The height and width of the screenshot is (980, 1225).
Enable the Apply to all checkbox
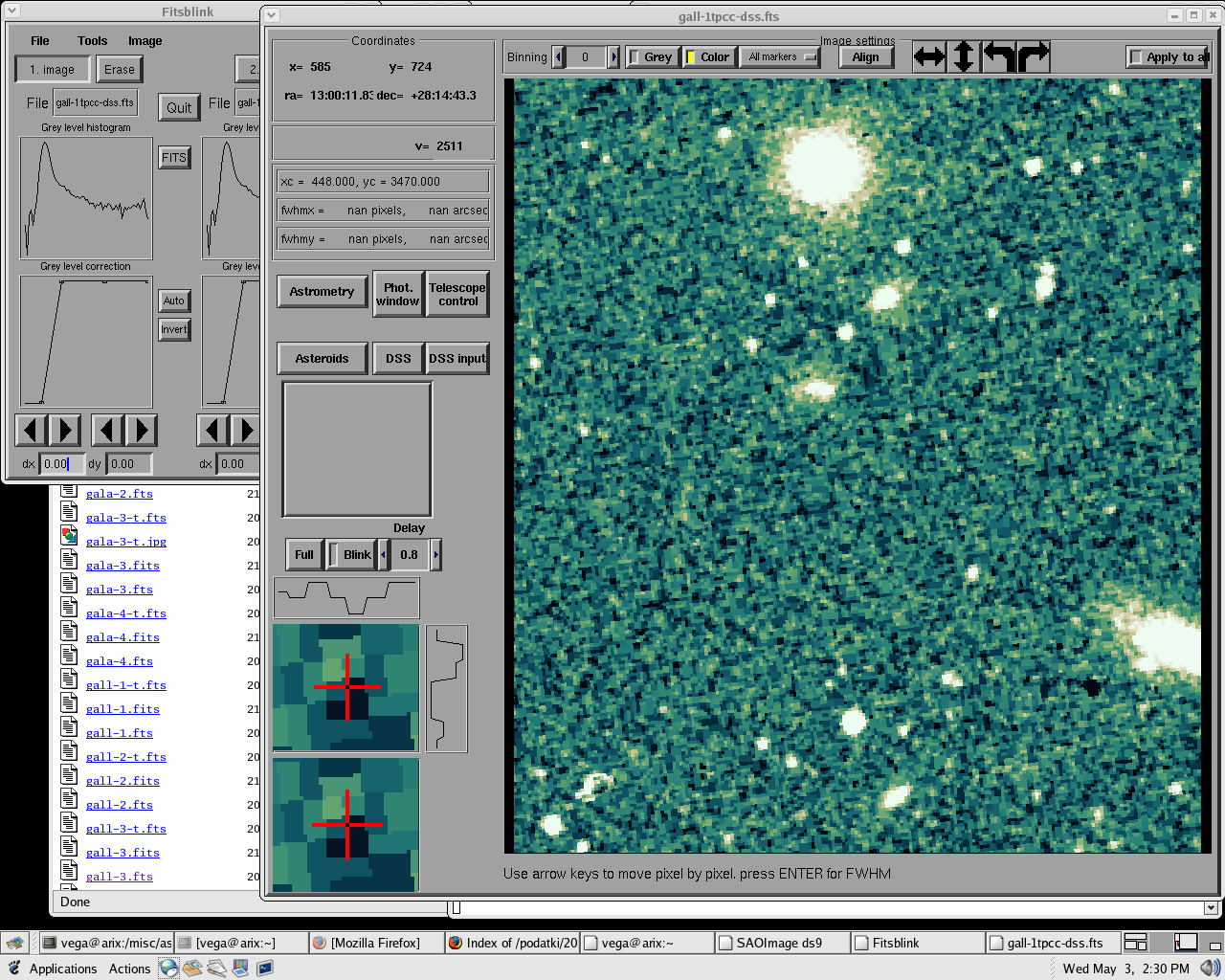tap(1169, 57)
